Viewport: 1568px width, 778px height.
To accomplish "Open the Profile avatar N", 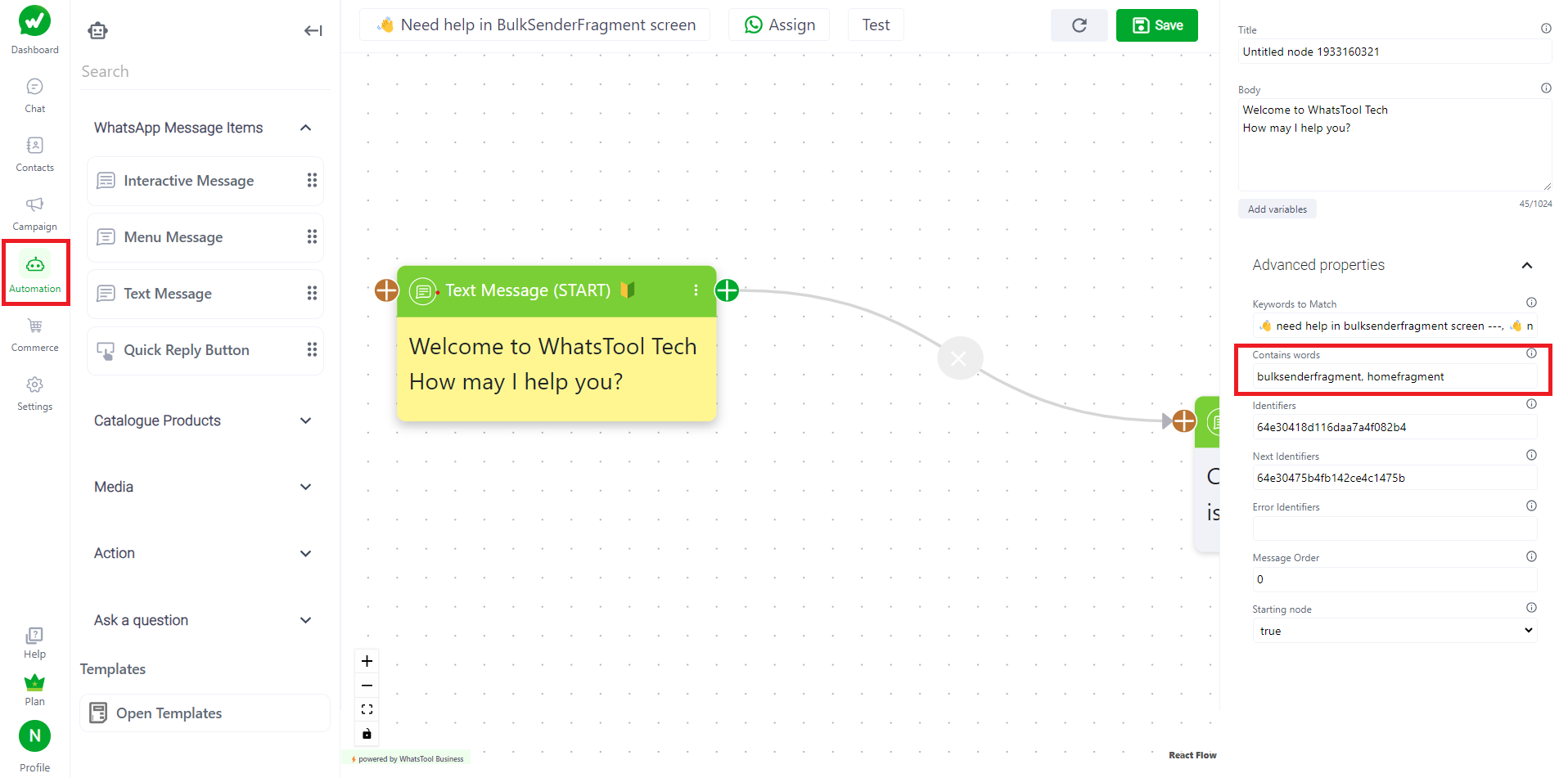I will (x=34, y=736).
